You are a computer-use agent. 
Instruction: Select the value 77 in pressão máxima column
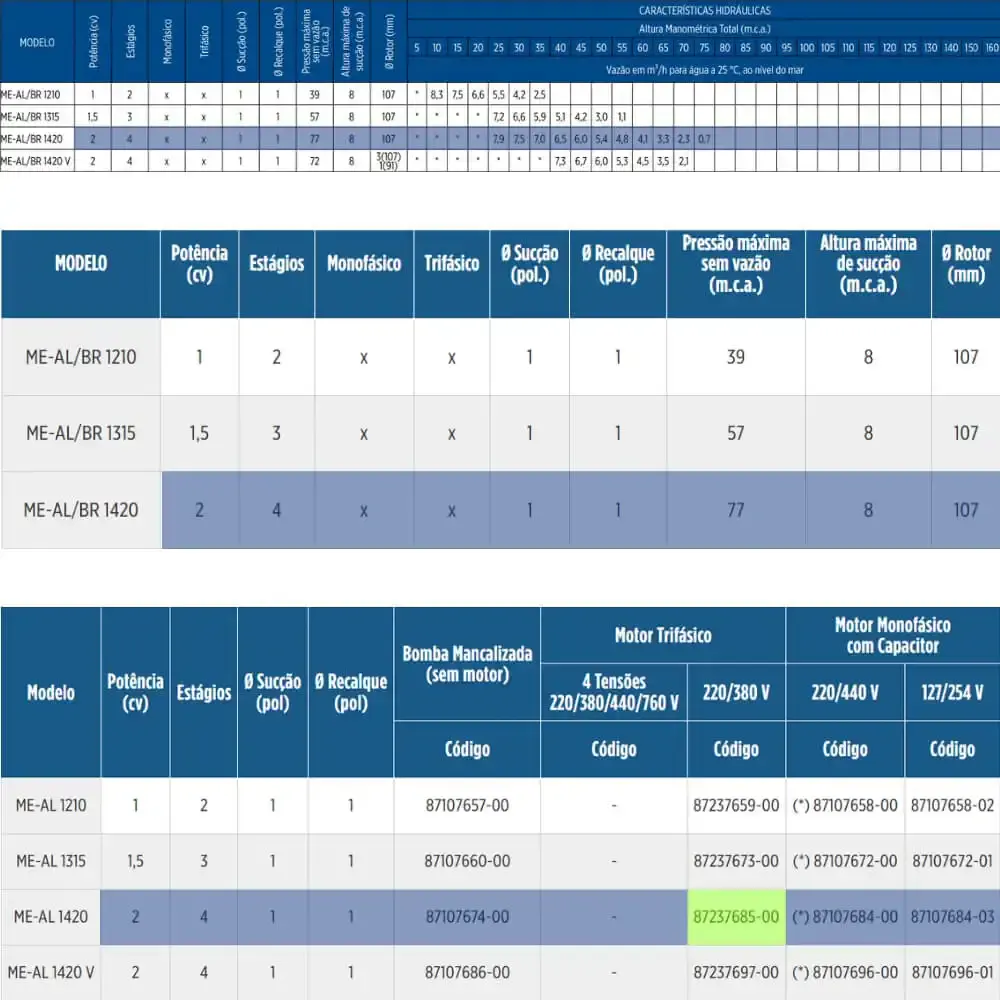point(736,510)
